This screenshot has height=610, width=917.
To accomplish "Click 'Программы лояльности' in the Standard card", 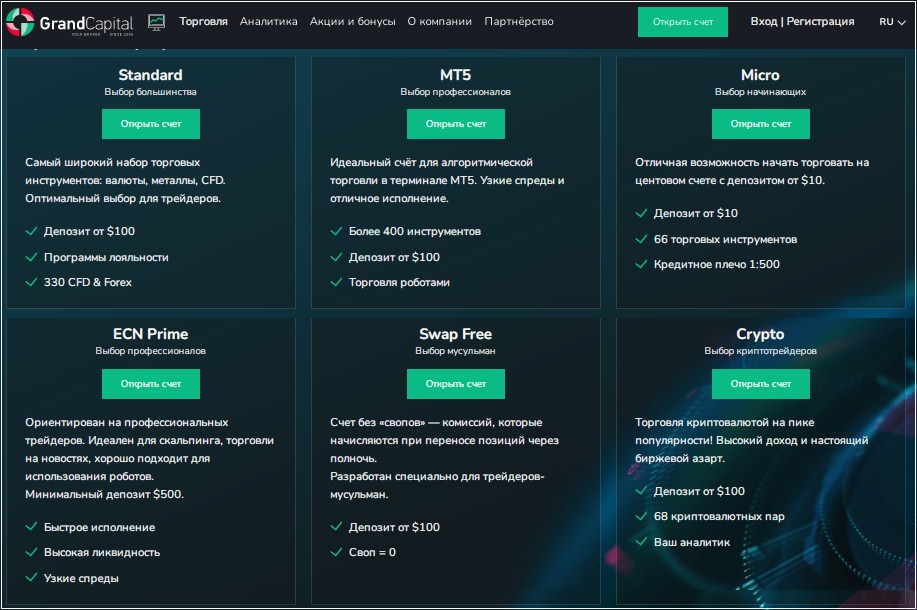I will (106, 257).
